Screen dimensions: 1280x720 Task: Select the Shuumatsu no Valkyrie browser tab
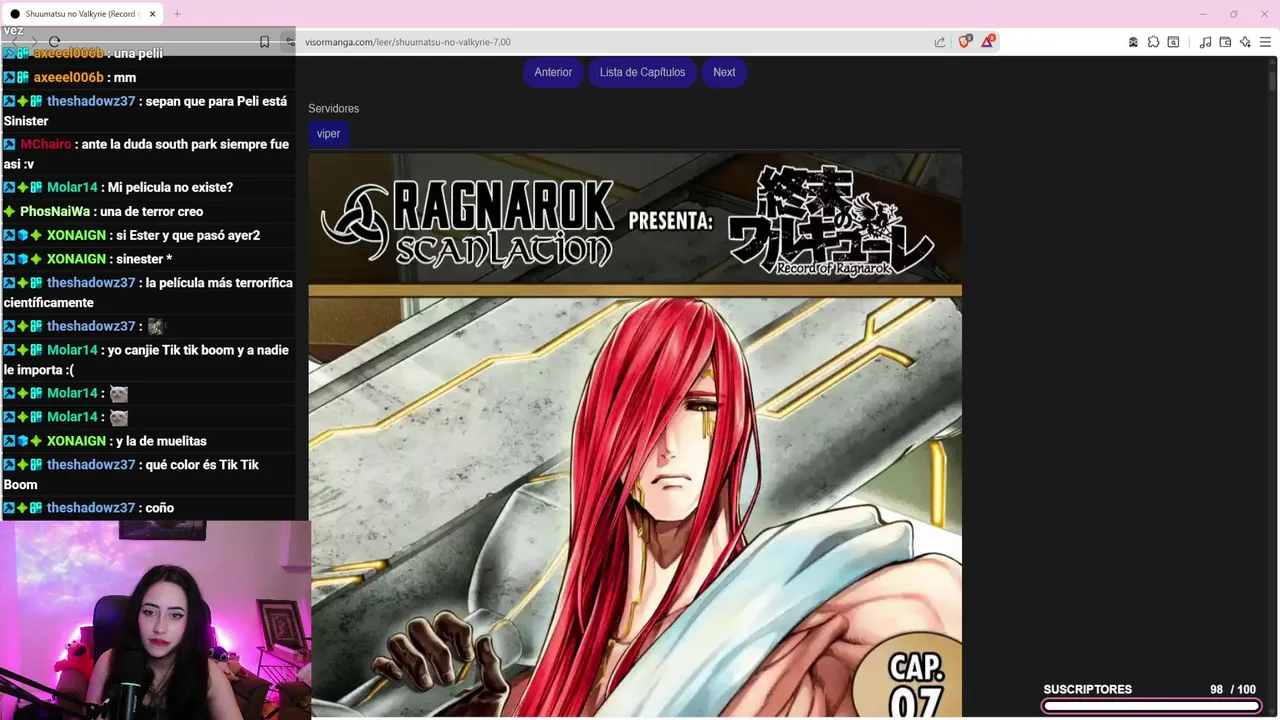point(82,14)
